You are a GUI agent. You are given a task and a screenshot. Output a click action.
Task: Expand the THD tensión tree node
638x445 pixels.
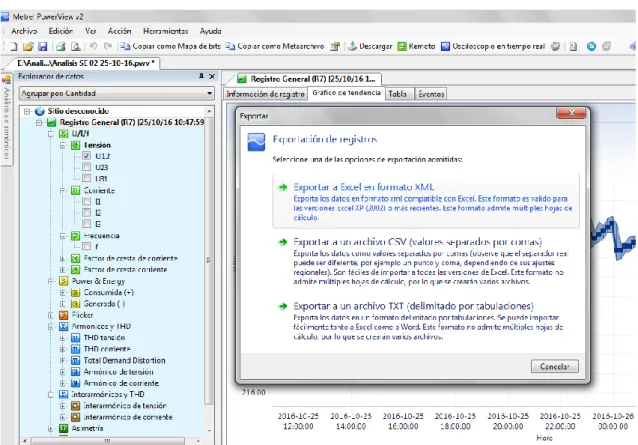tap(63, 338)
